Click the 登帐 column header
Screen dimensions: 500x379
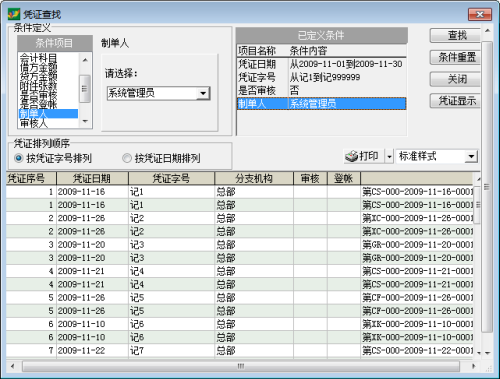[x=344, y=179]
